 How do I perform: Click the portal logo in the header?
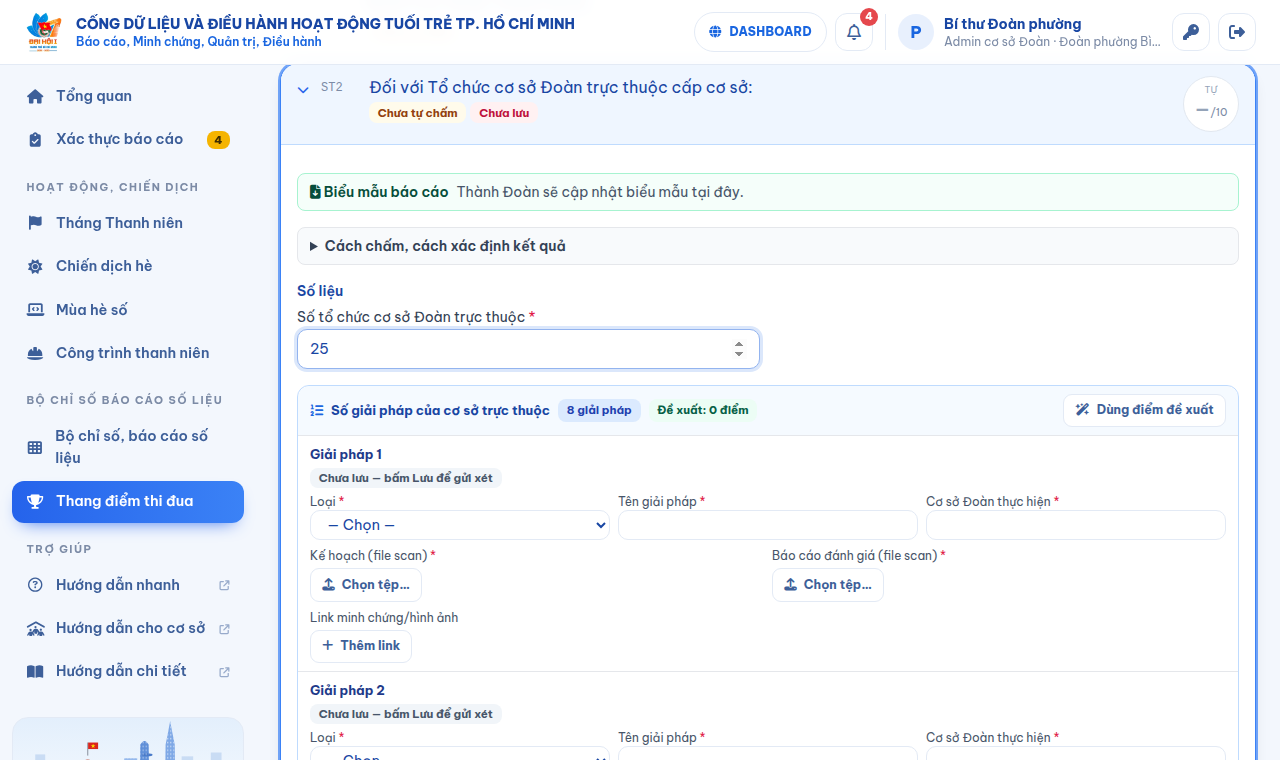[x=44, y=32]
